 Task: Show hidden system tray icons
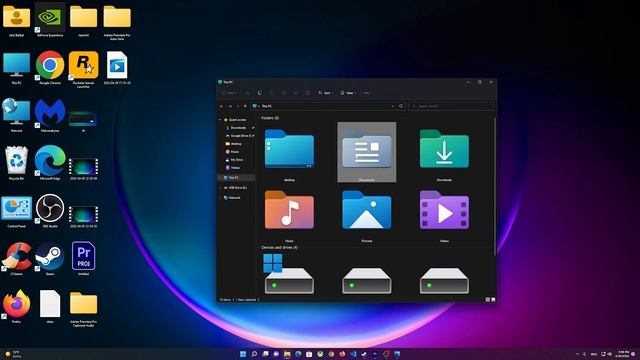tap(577, 354)
